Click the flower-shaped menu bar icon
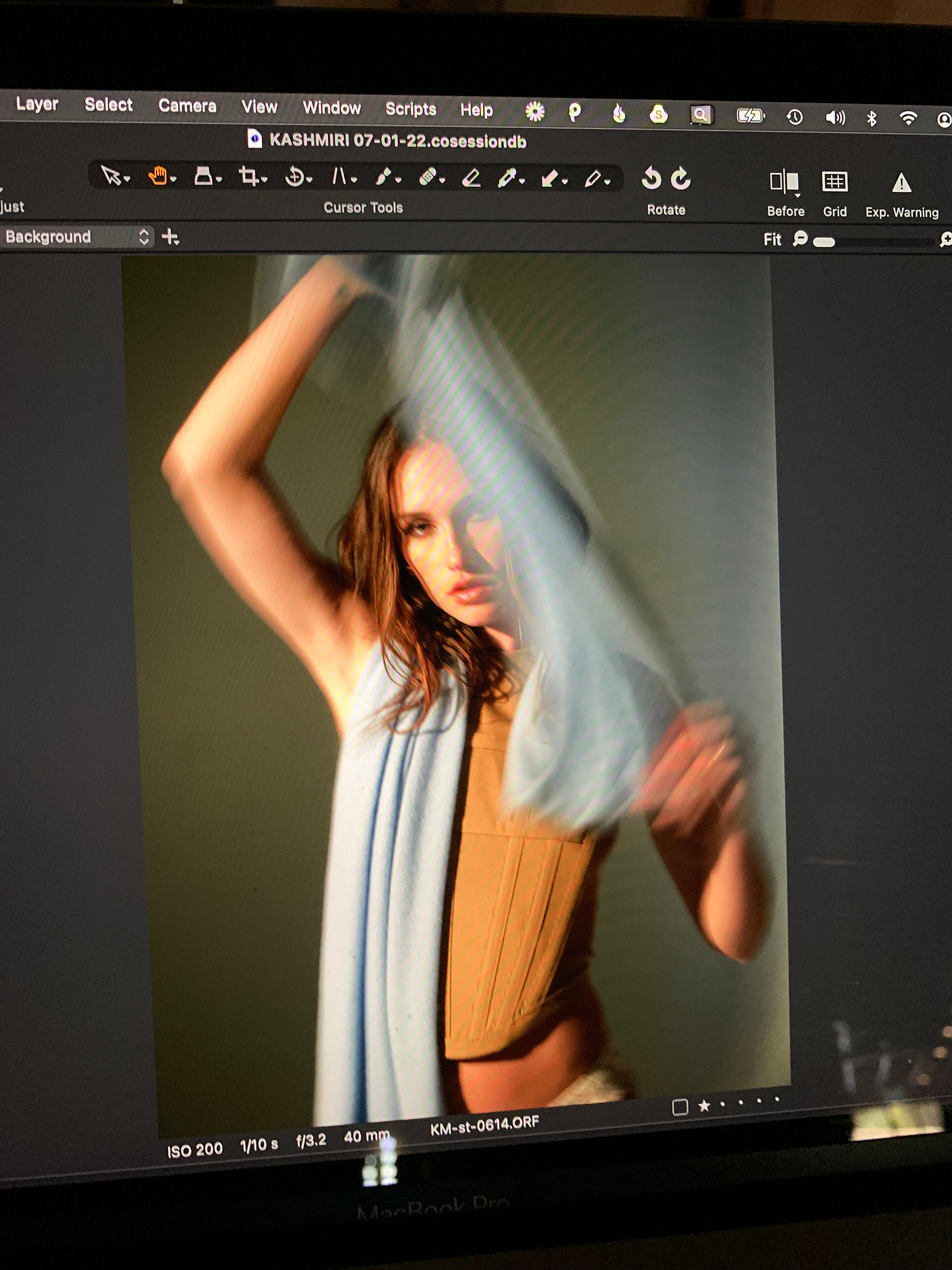 point(535,111)
